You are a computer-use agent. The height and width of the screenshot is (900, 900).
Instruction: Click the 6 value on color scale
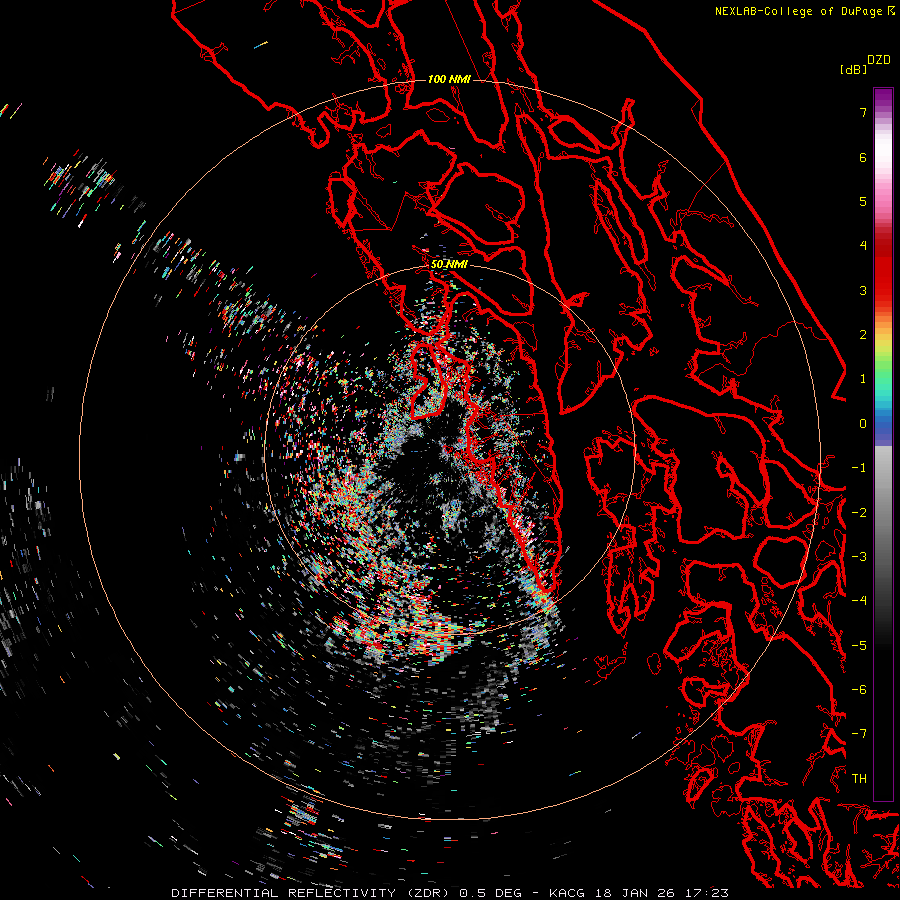click(863, 157)
